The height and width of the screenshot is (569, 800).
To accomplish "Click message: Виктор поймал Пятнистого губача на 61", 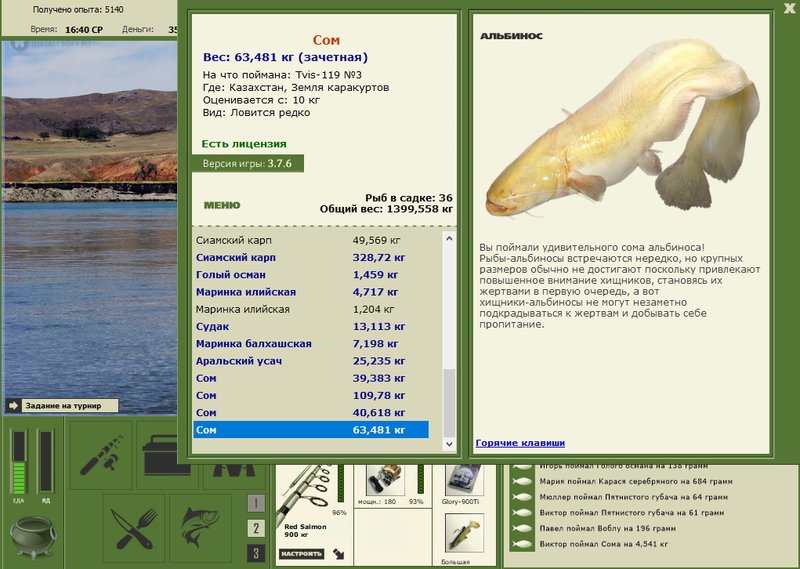I will click(x=632, y=513).
